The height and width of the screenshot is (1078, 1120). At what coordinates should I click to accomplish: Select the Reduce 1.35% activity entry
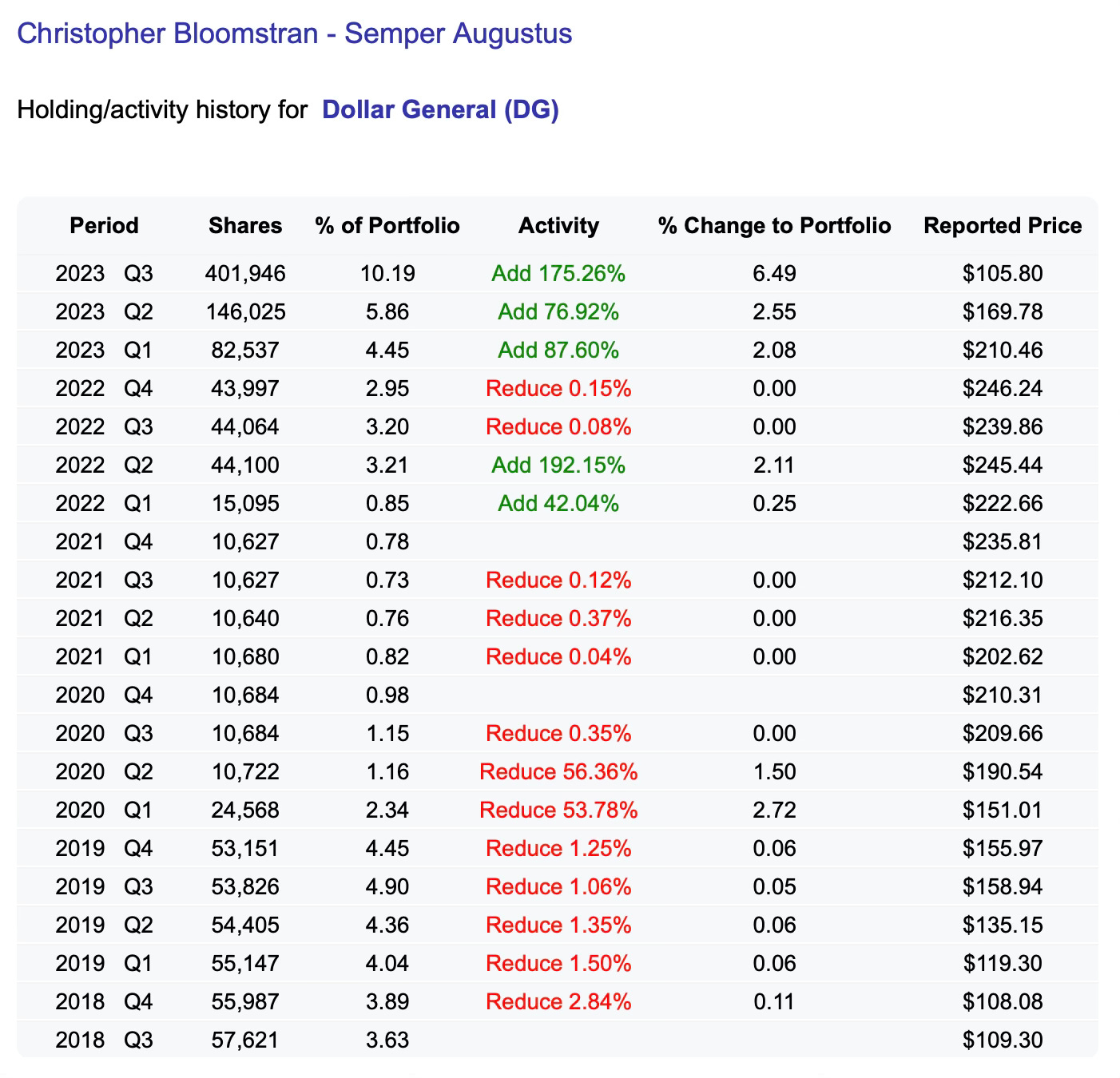click(558, 925)
